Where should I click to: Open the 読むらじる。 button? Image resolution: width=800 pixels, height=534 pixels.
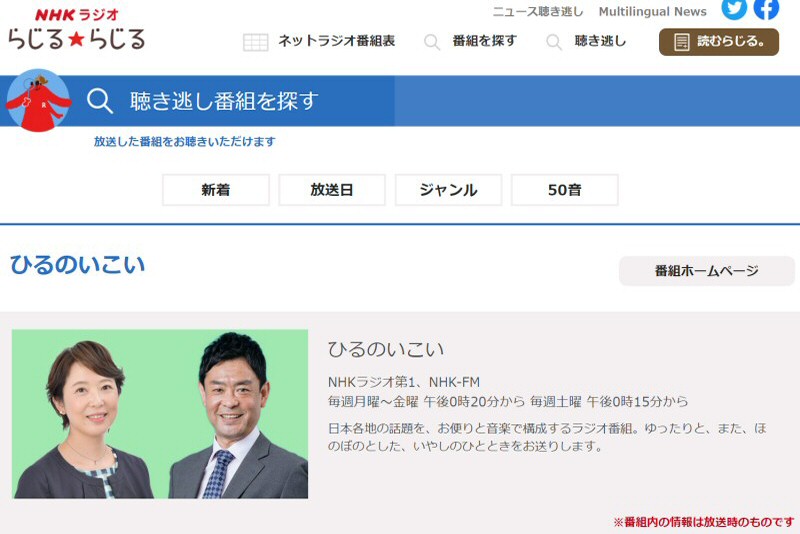[x=719, y=42]
